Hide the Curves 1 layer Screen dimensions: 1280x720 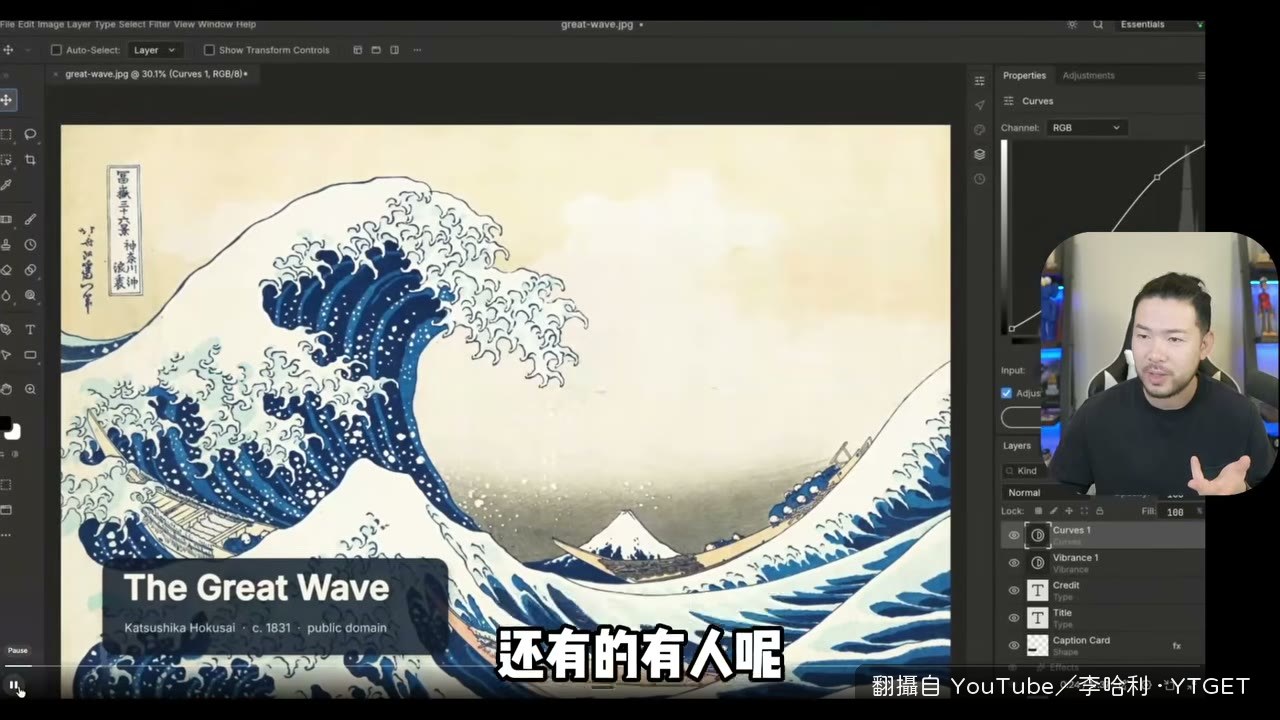(1013, 535)
